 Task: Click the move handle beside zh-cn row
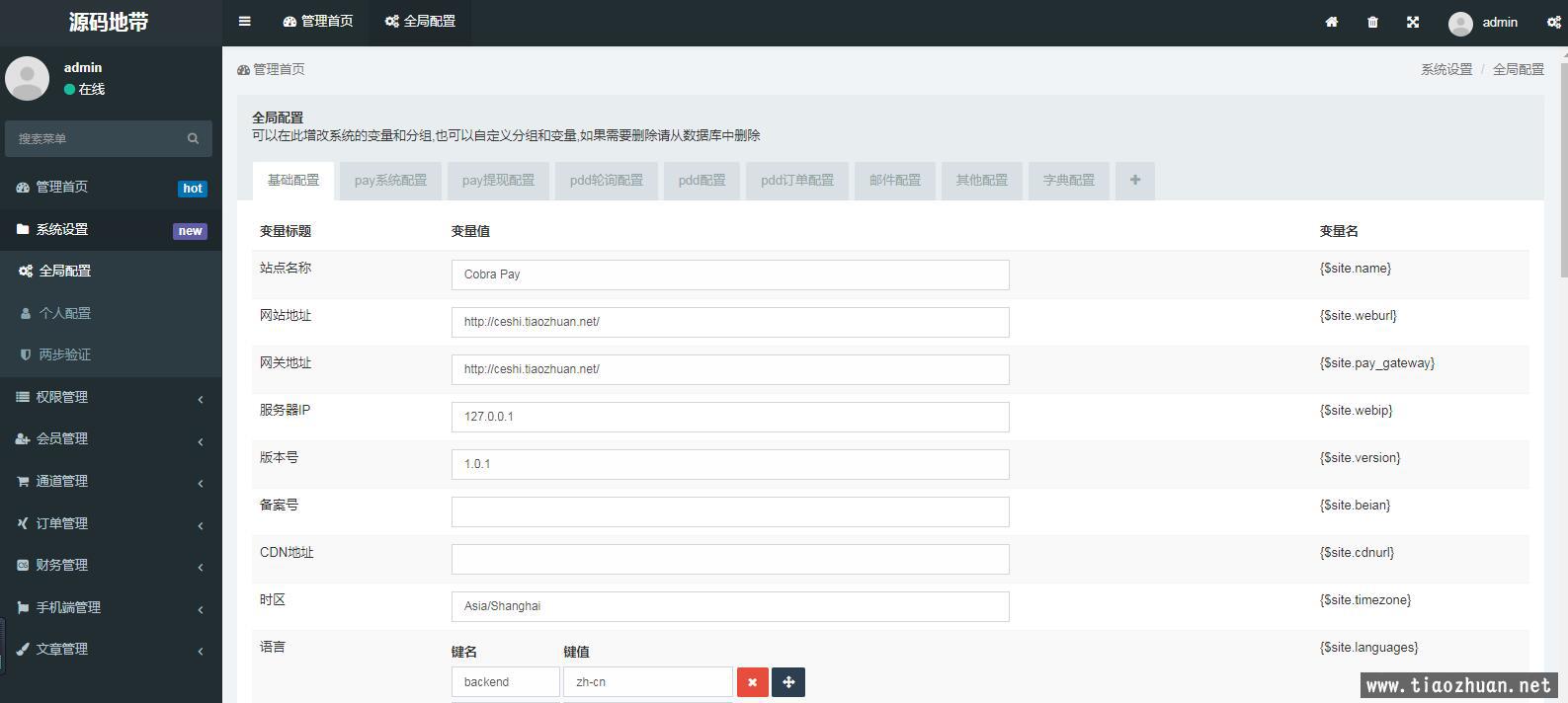click(788, 682)
